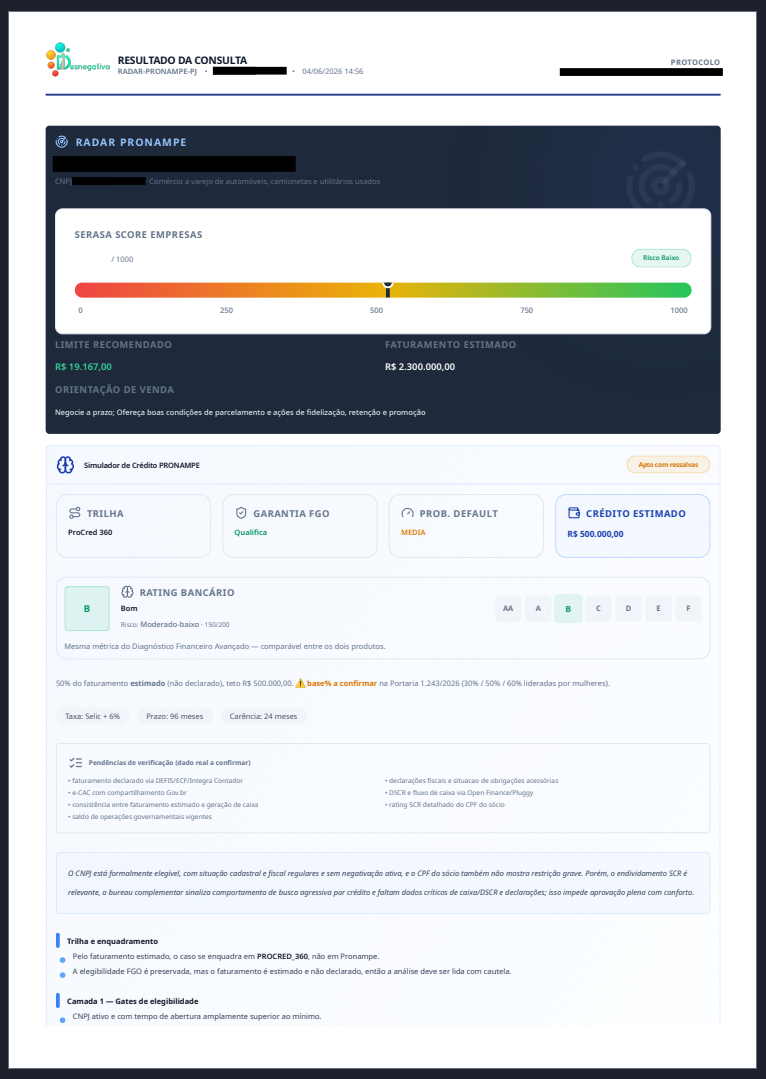The image size is (766, 1079).
Task: Click the 'consistência entre faturamento estimado' item
Action: tap(163, 804)
